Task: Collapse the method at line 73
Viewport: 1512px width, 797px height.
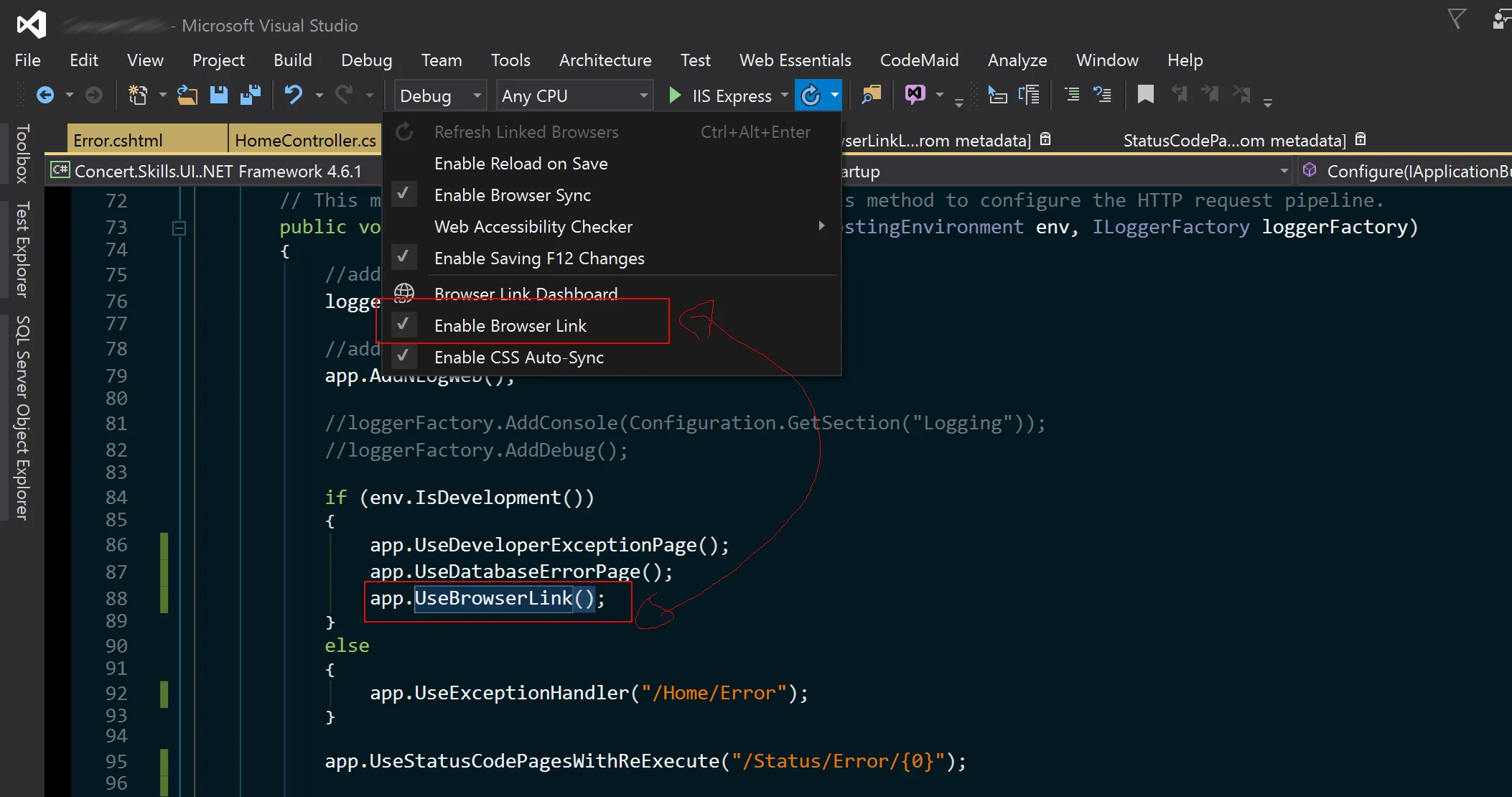Action: tap(179, 228)
